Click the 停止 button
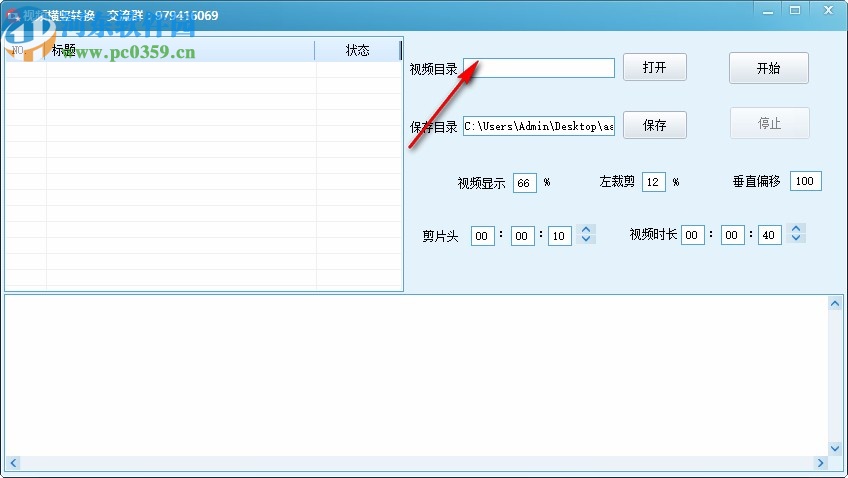 (x=769, y=123)
